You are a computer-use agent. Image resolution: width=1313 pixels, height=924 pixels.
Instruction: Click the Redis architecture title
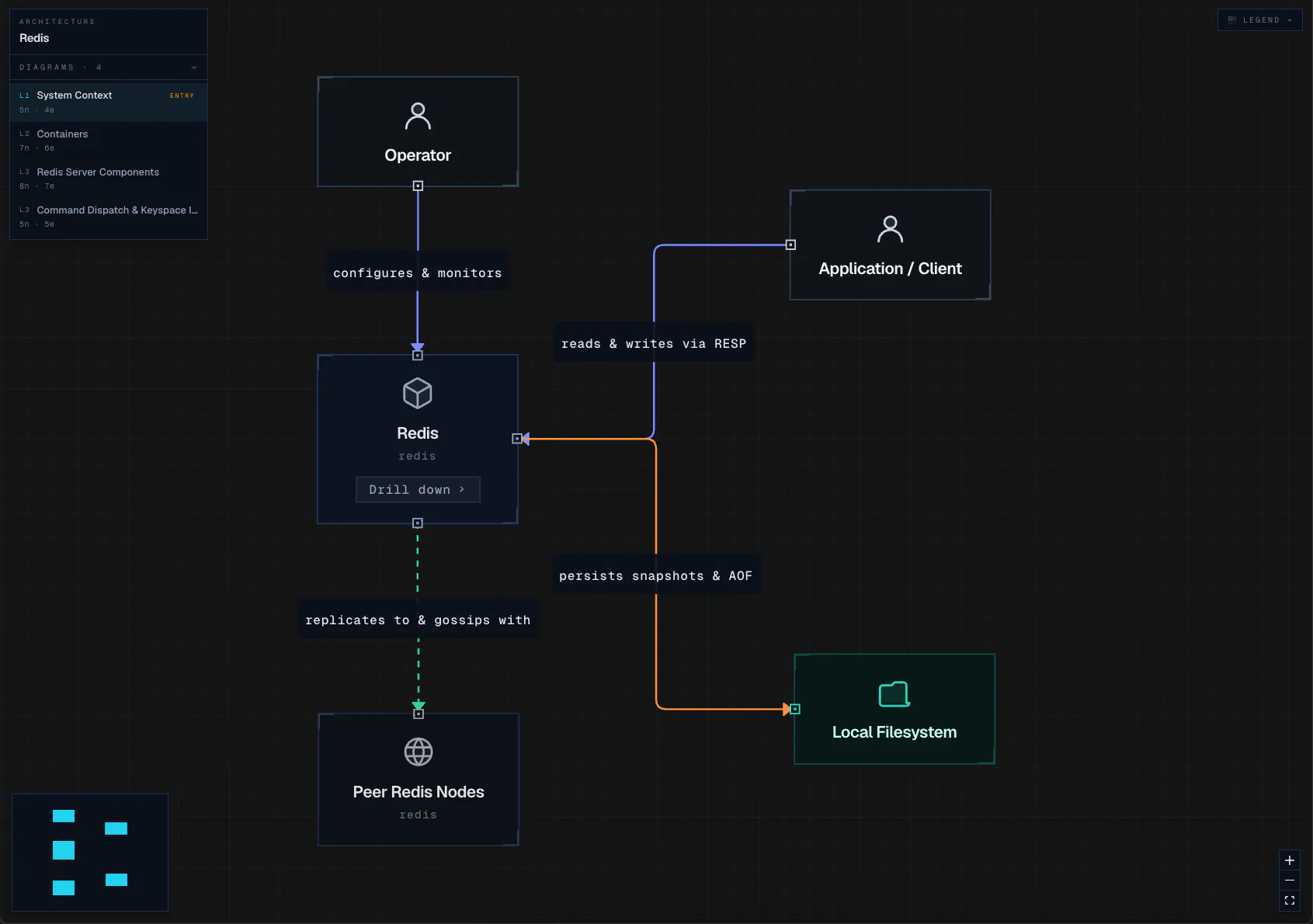(x=34, y=38)
